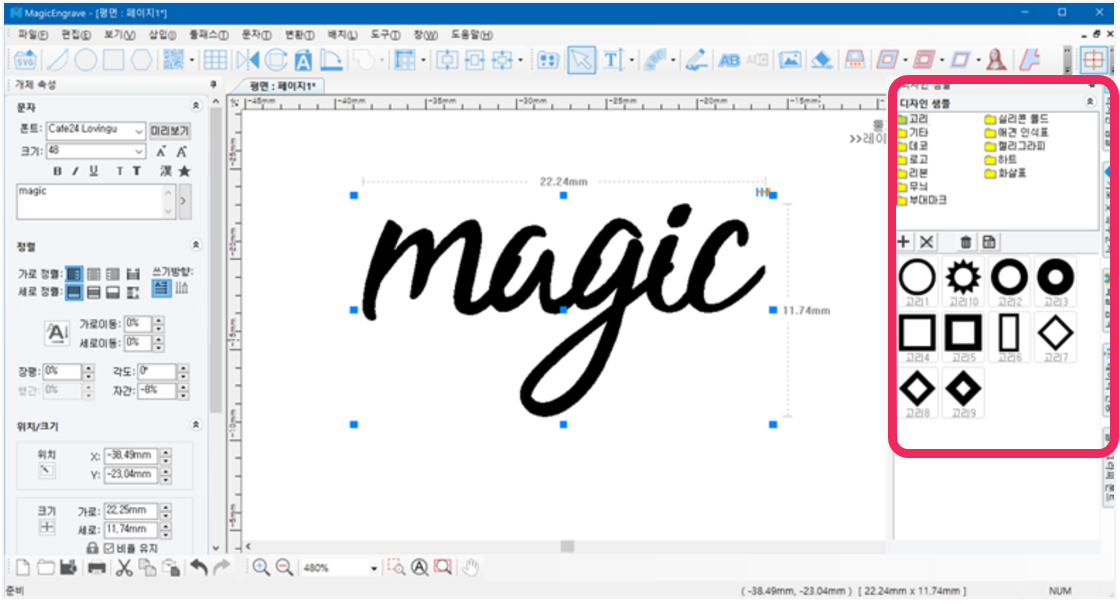This screenshot has height=604, width=1120.
Task: Toggle italic formatting
Action: (75, 171)
